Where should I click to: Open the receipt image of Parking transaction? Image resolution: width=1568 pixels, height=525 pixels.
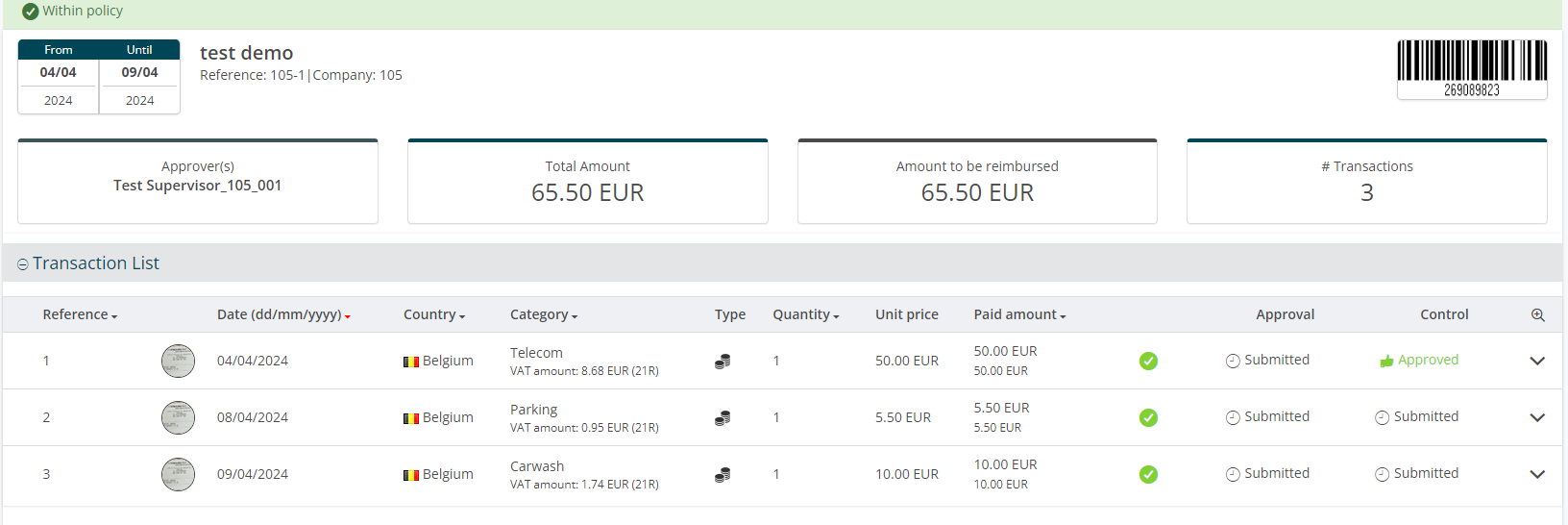178,417
